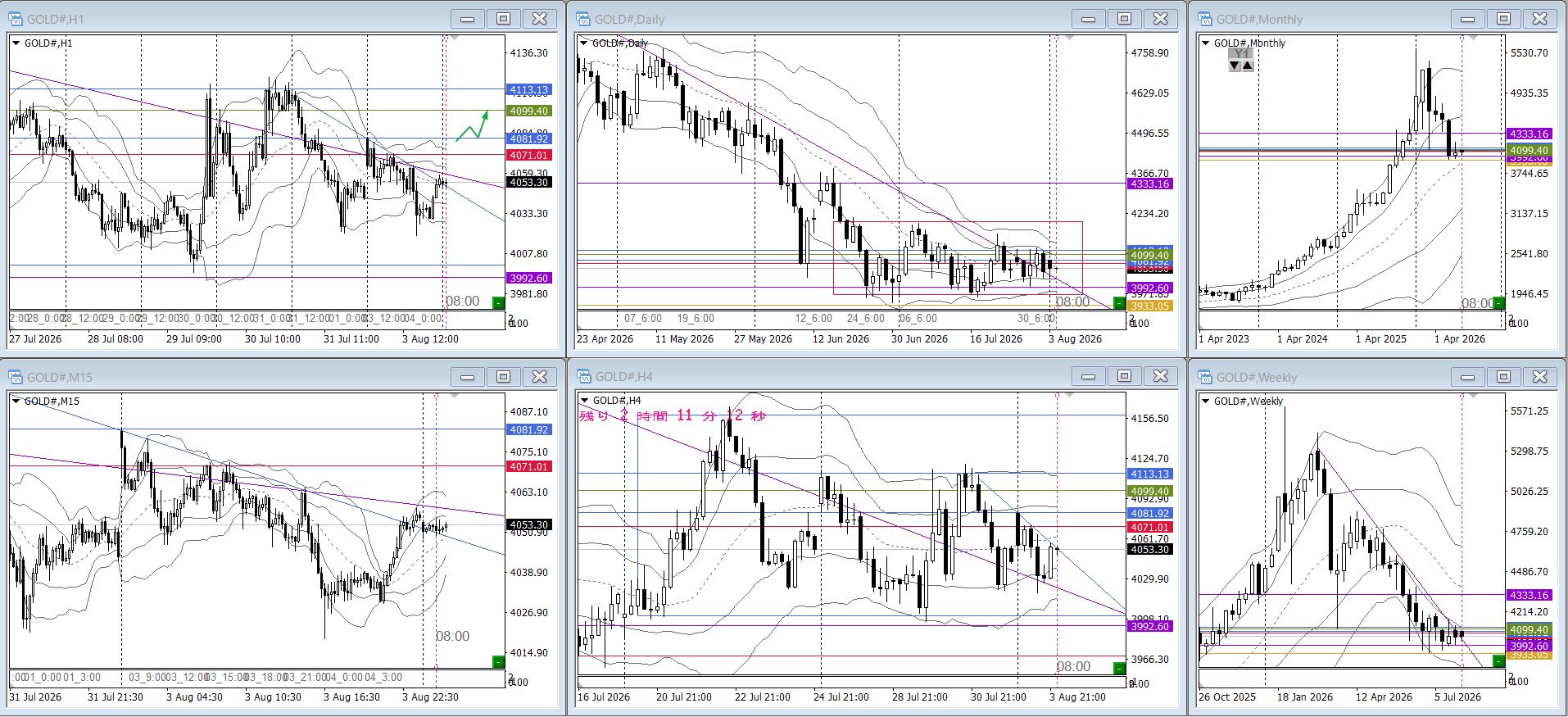This screenshot has height=717, width=1568.
Task: Click the 3992.60 price label in H1 chart
Action: point(529,279)
